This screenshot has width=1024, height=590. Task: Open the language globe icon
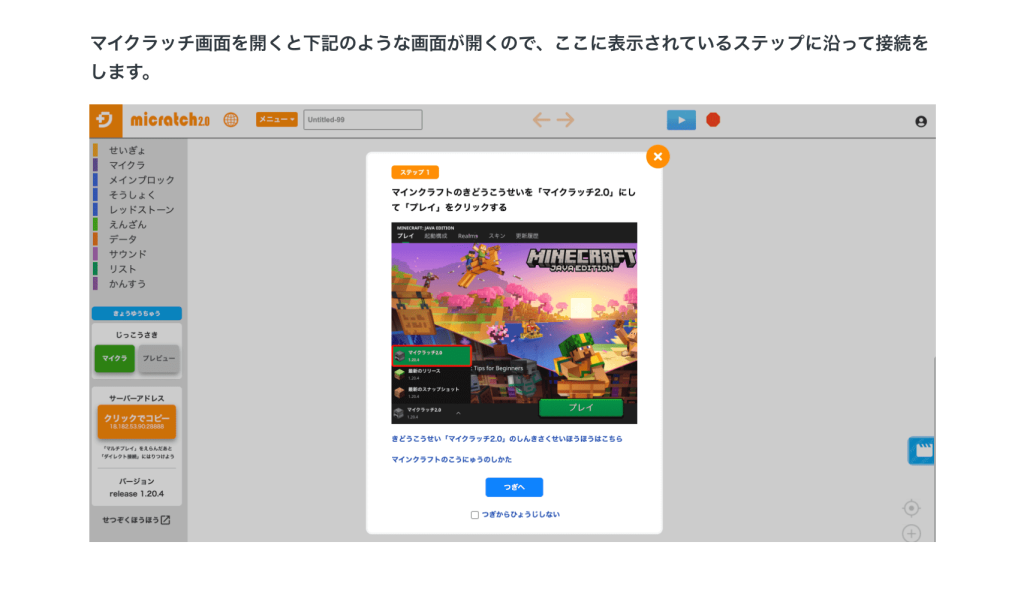[230, 118]
